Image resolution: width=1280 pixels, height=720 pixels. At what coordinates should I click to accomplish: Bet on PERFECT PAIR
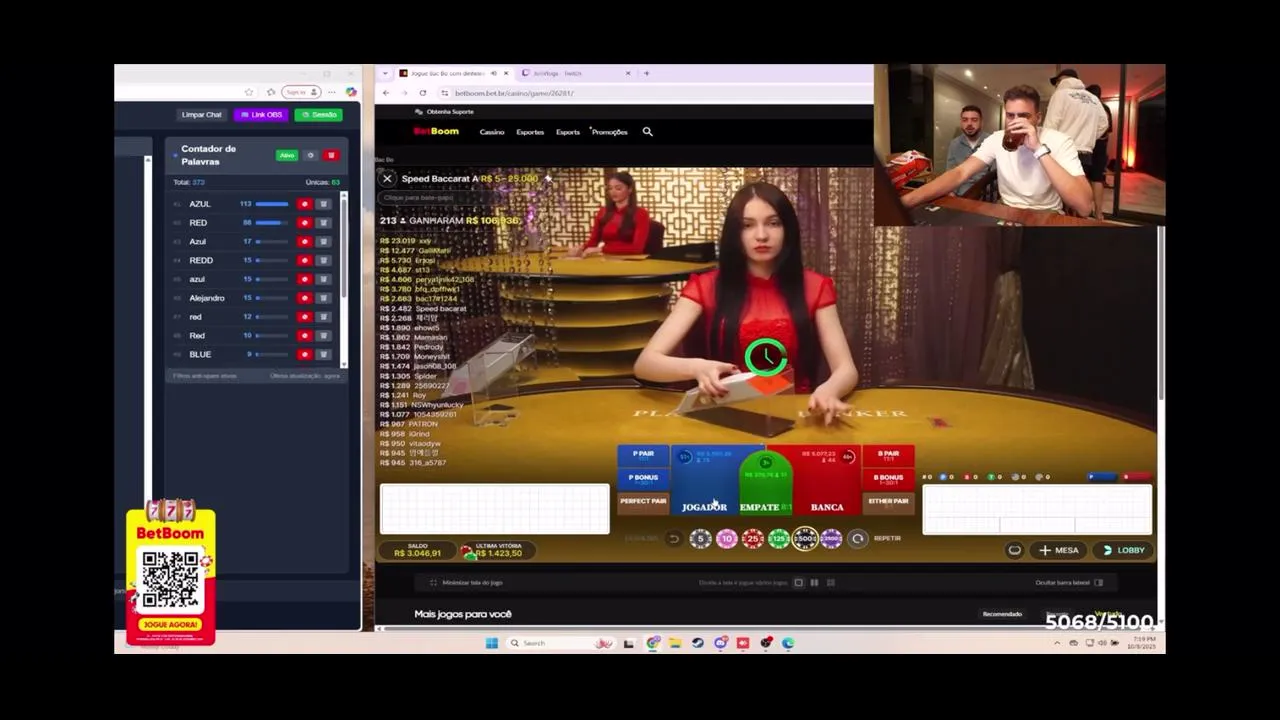pos(643,502)
